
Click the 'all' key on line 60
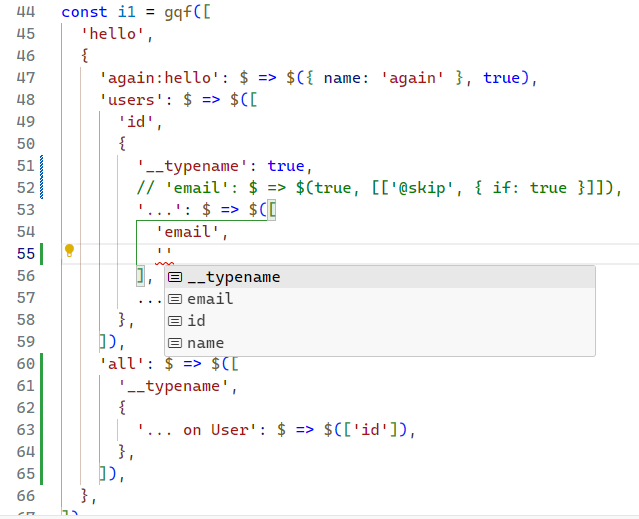coord(122,364)
